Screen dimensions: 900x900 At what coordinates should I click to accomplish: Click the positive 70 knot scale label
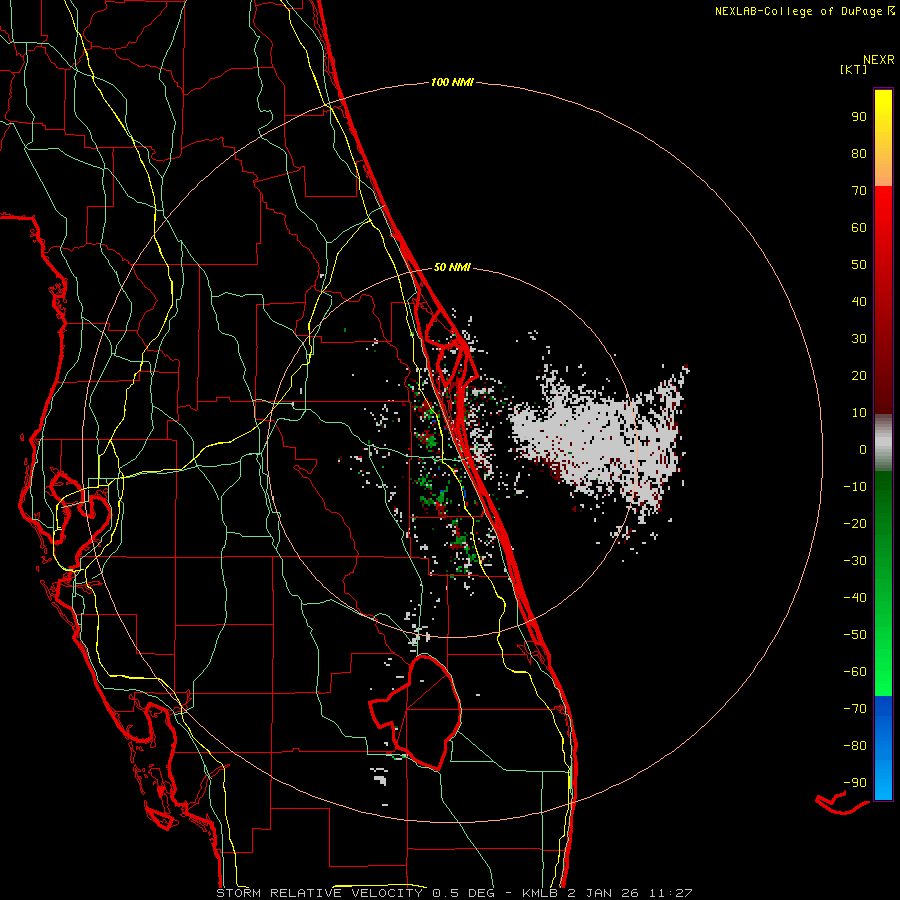[859, 191]
